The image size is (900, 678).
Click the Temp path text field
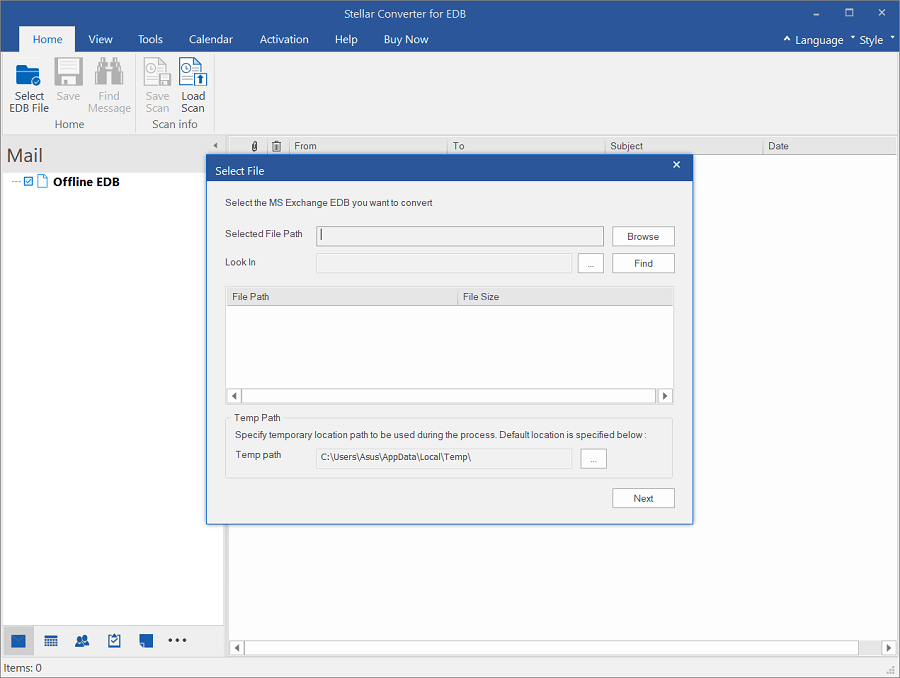pyautogui.click(x=444, y=458)
